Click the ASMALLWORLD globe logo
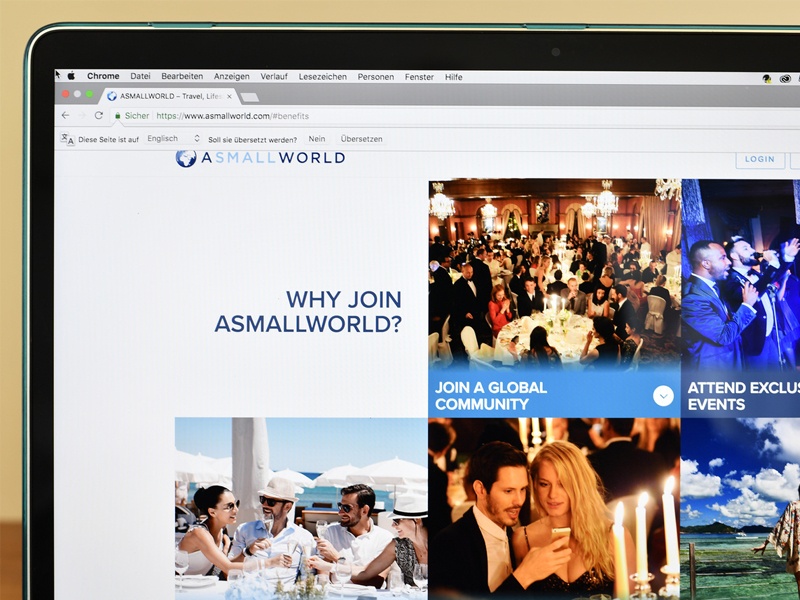The image size is (800, 600). click(186, 158)
